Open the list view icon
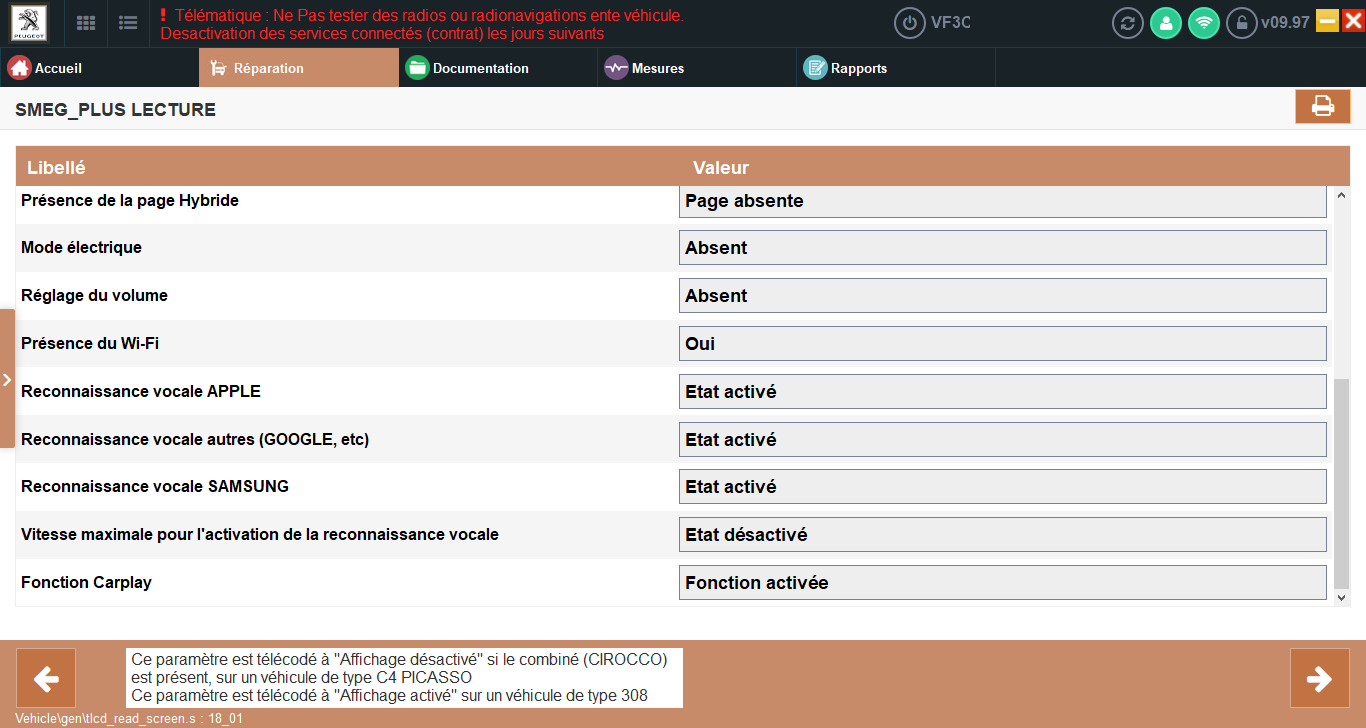1366x728 pixels. (x=128, y=23)
